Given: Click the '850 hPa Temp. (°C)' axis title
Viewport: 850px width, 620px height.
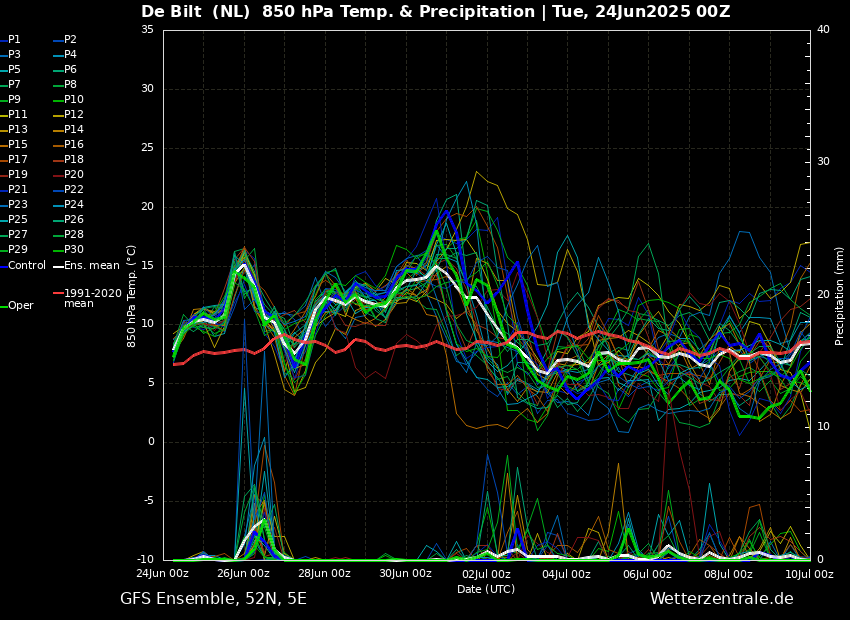Looking at the screenshot, I should pos(131,296).
